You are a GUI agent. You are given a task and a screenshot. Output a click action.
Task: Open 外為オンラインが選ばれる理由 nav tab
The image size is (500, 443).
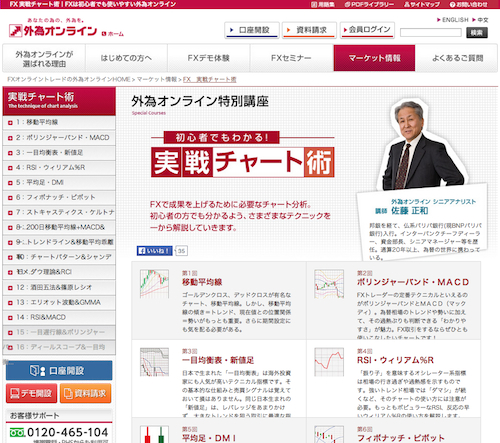[x=44, y=58]
